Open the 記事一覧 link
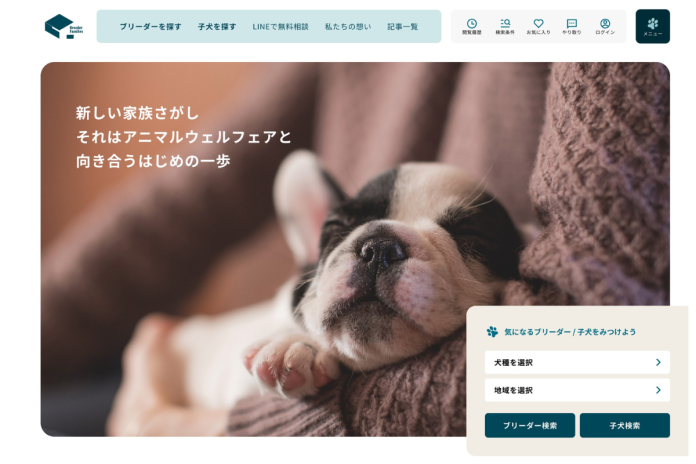Screen dimensions: 696x464 [x=403, y=27]
